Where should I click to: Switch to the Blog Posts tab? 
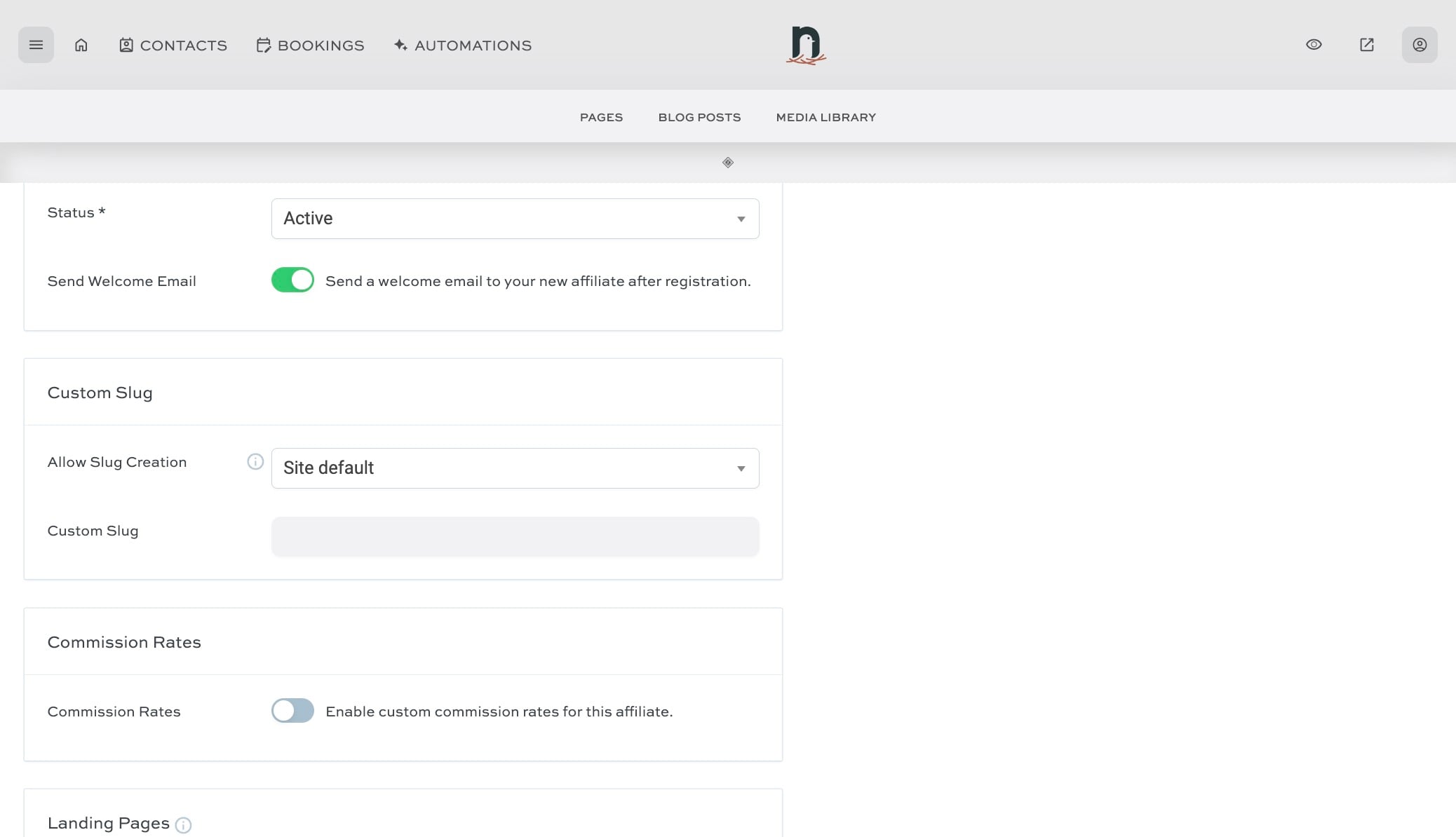(x=699, y=117)
